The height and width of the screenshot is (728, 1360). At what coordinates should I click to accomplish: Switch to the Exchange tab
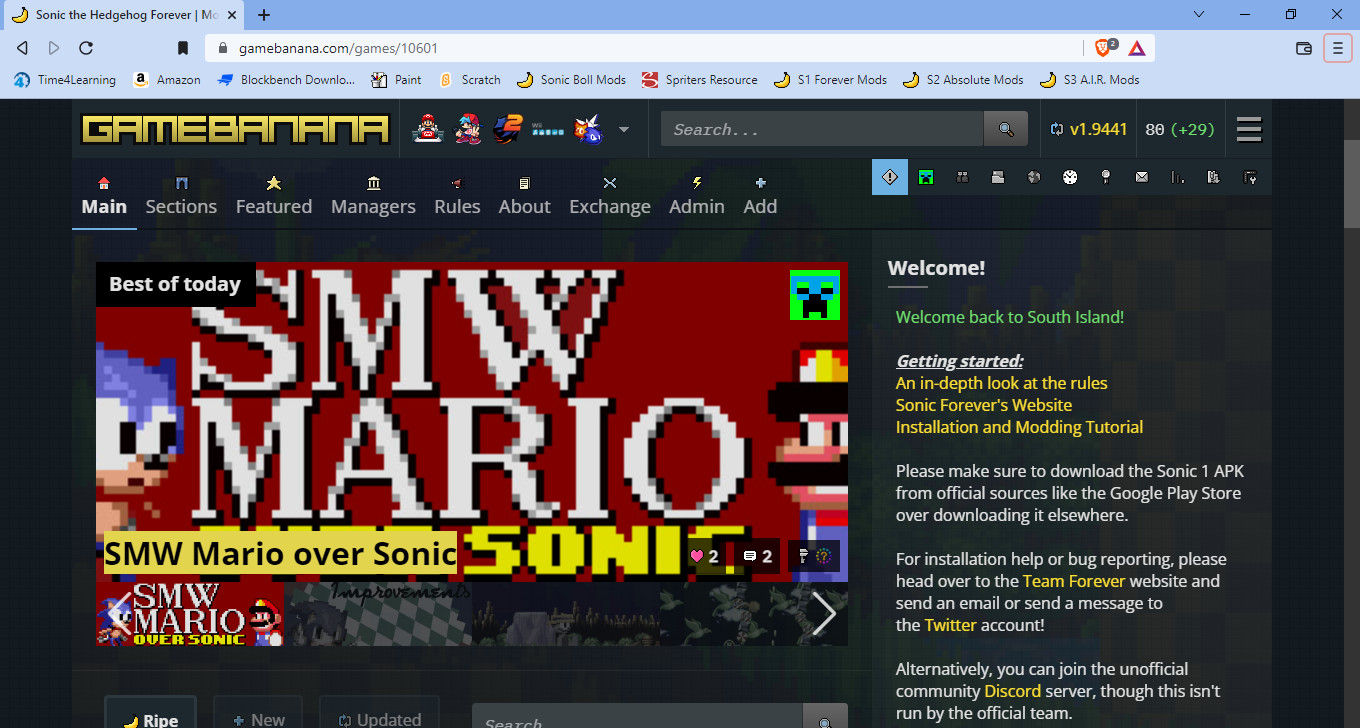point(609,196)
